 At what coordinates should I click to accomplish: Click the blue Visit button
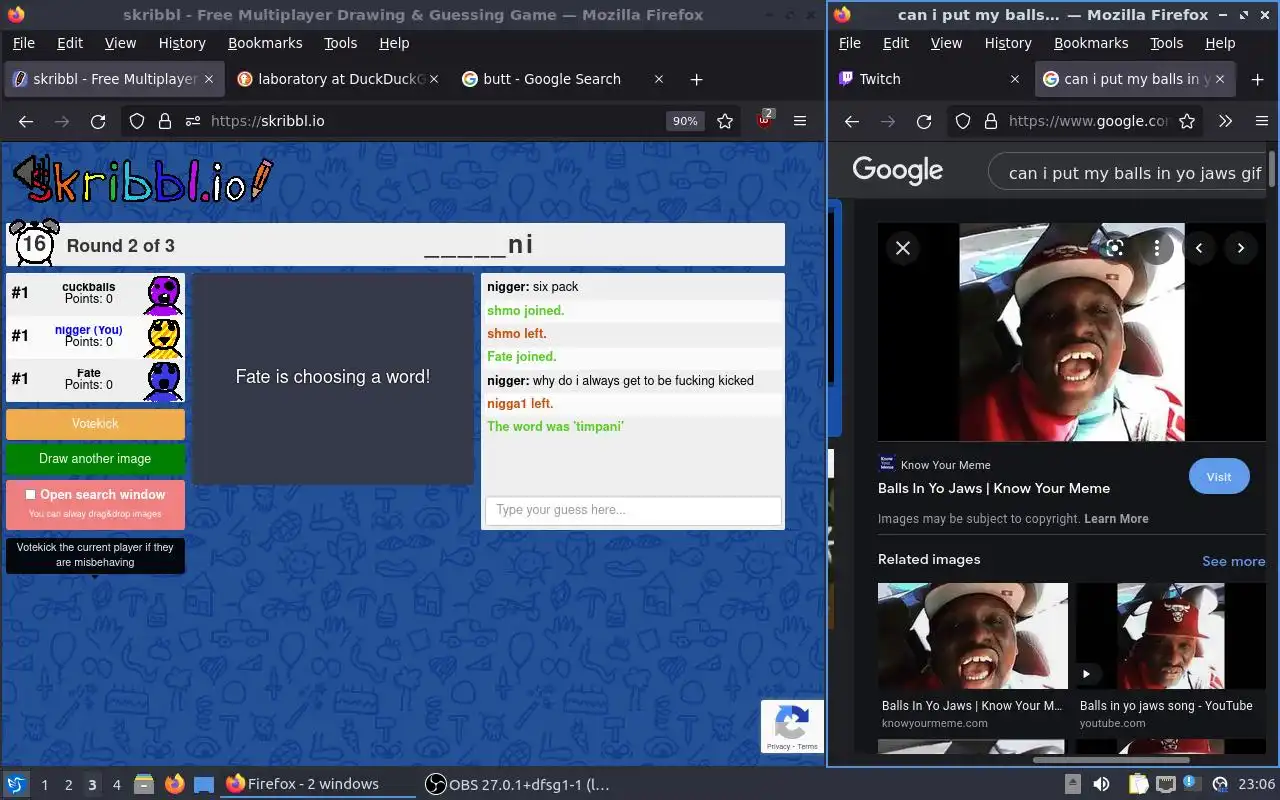coord(1218,477)
